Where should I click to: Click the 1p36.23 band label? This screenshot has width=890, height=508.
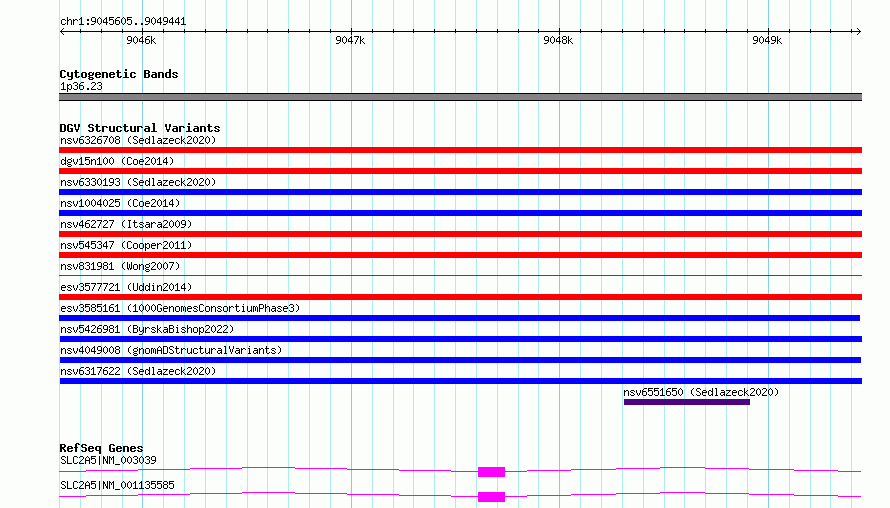[x=81, y=86]
